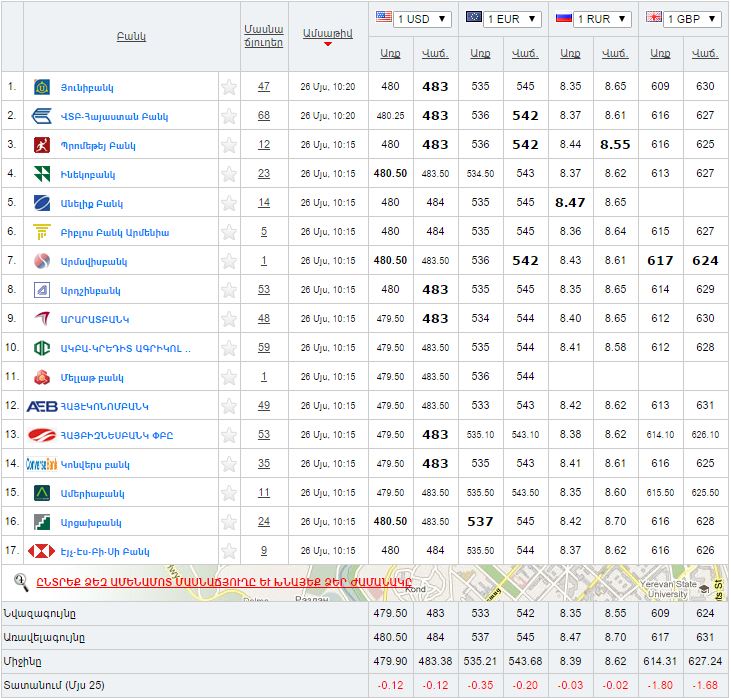This screenshot has height=698, width=731.
Task: Click the Mellat Bank red logo
Action: point(42,377)
